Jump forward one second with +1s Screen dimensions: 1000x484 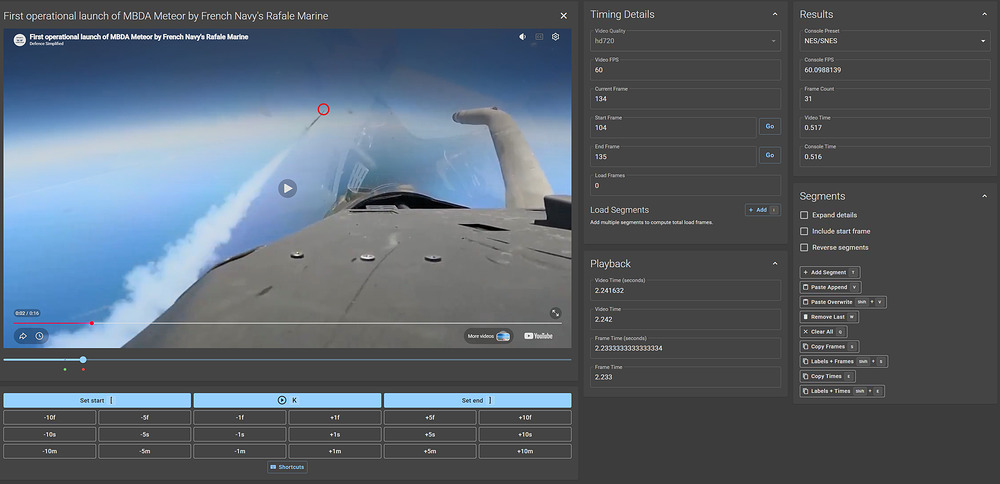335,434
